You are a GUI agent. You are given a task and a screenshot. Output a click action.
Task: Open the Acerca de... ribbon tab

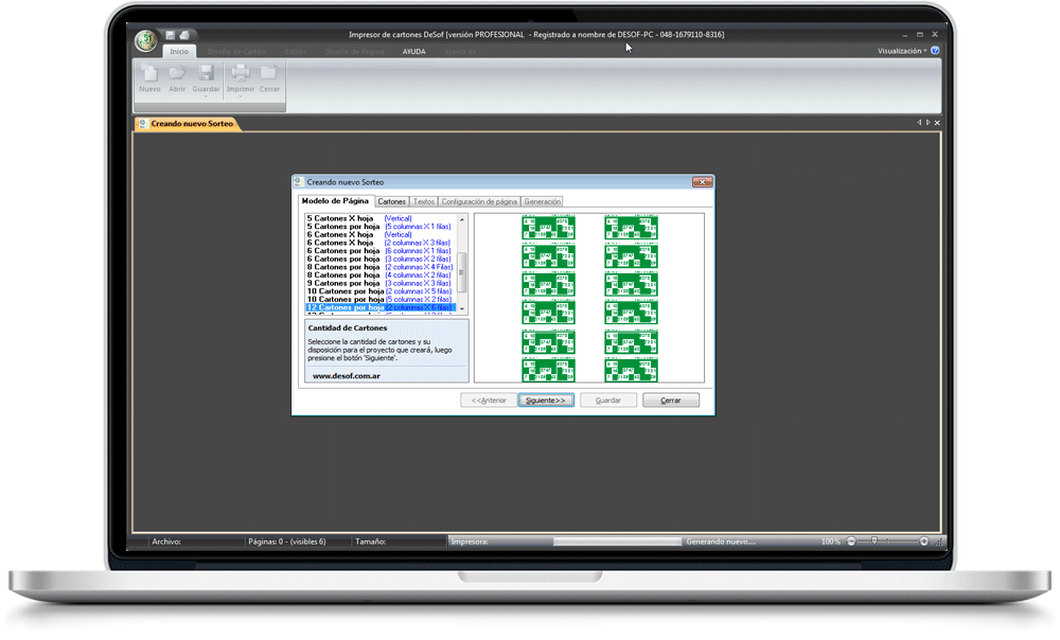point(463,51)
